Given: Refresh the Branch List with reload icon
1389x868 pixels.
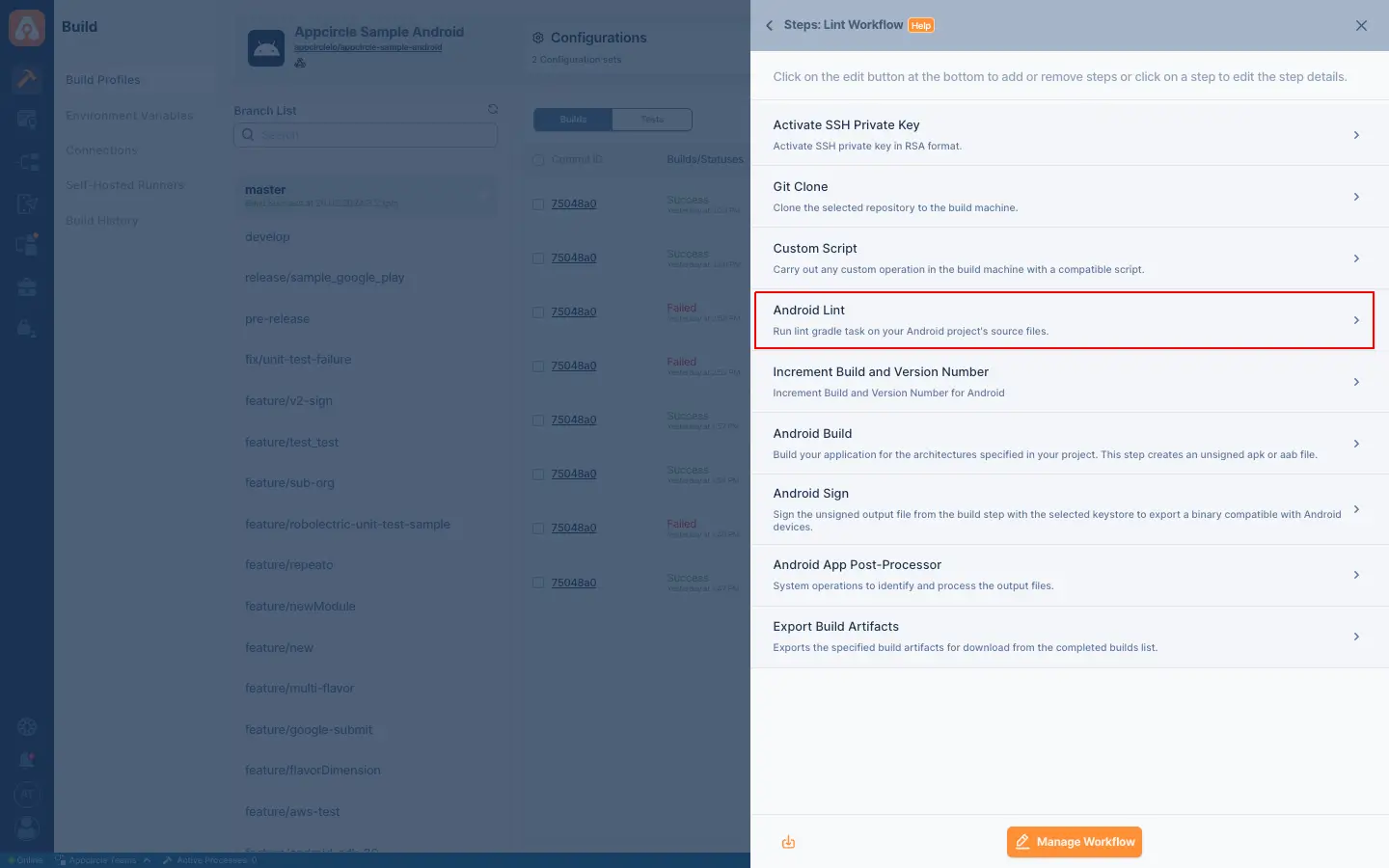Looking at the screenshot, I should 493,109.
